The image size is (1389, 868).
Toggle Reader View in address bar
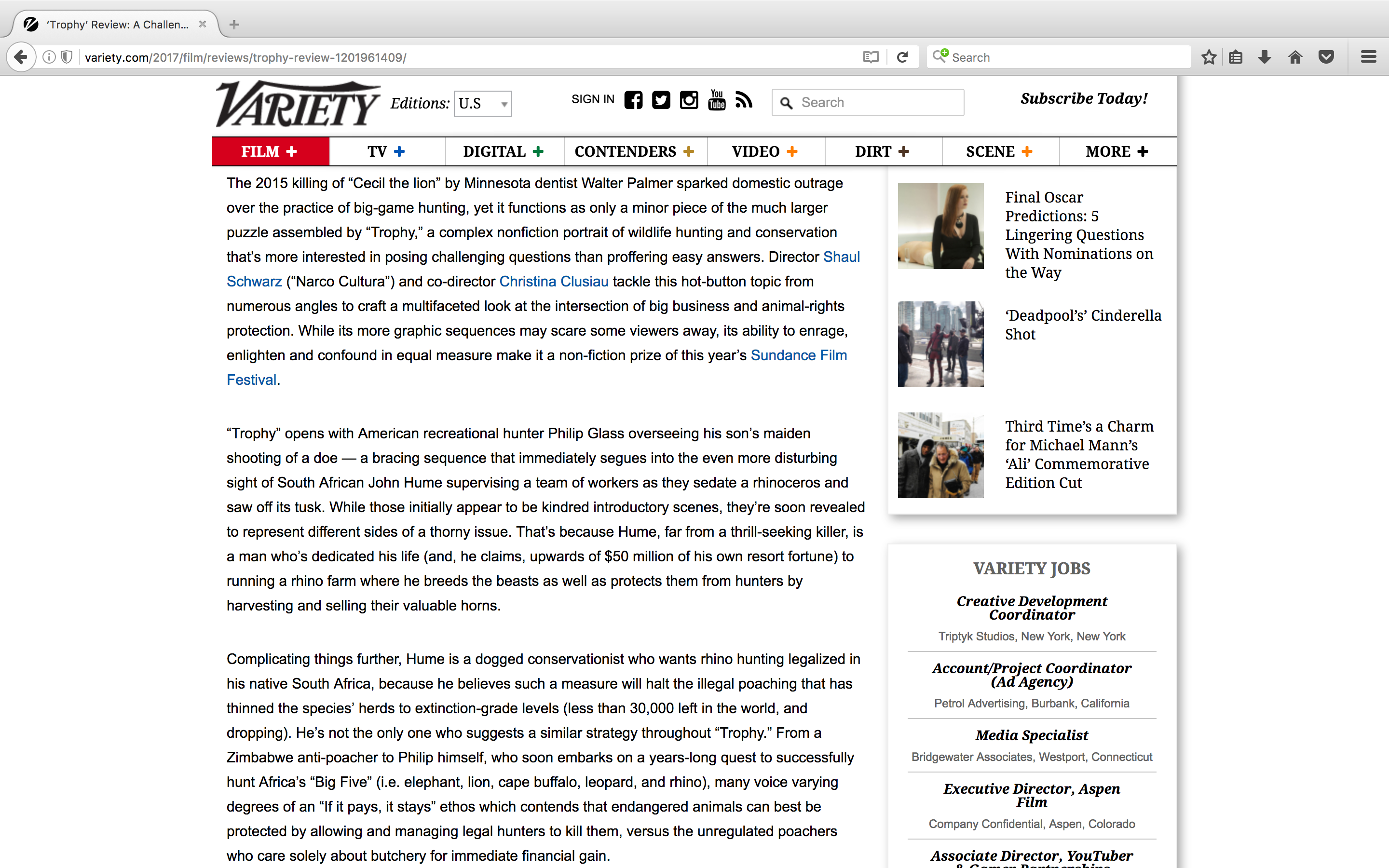[871, 57]
